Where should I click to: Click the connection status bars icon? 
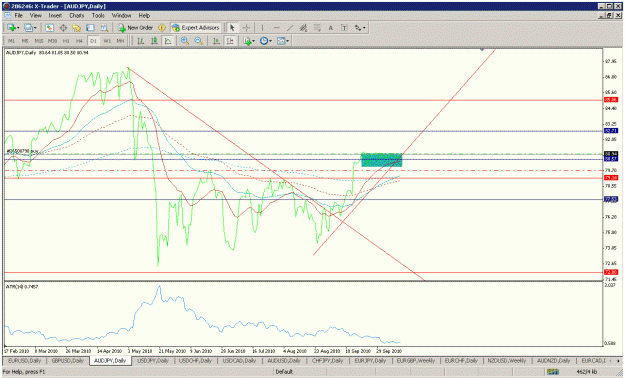coord(553,372)
